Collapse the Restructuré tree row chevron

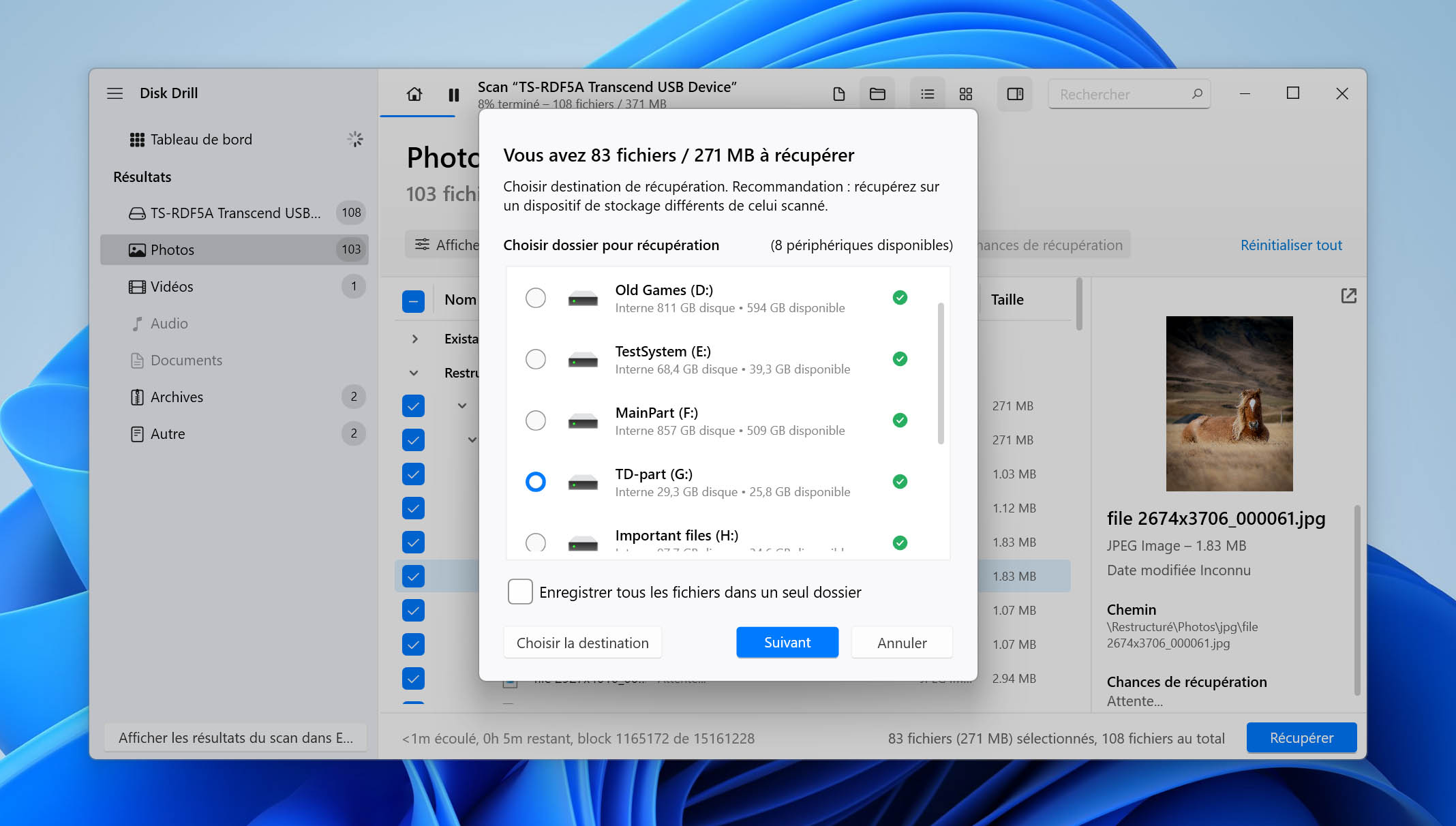[x=414, y=373]
